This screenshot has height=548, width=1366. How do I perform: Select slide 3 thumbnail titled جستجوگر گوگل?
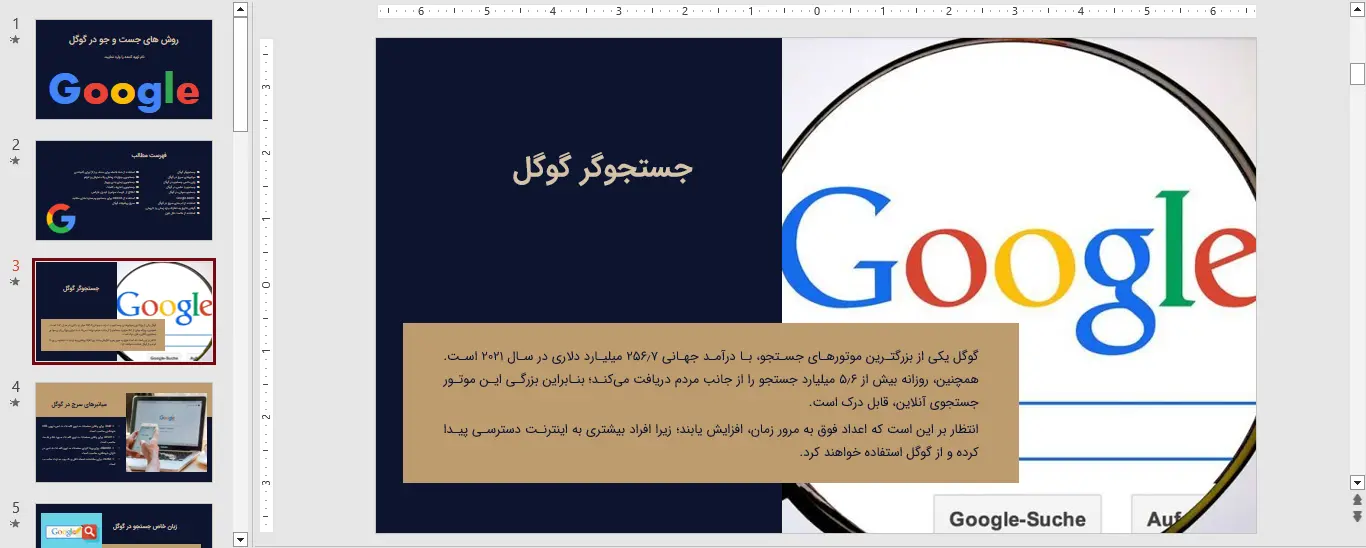tap(124, 312)
